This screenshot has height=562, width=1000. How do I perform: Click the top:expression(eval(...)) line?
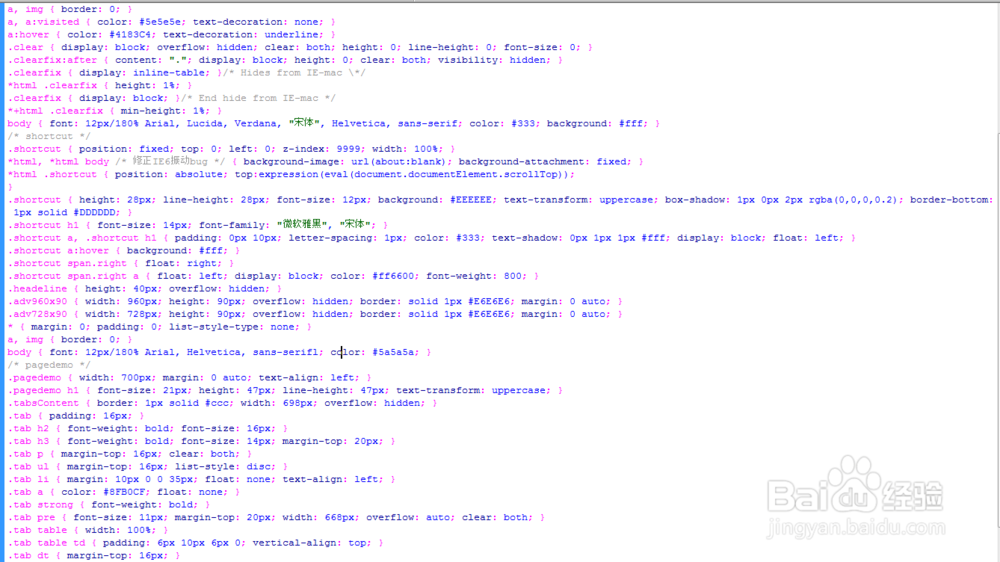(x=291, y=175)
